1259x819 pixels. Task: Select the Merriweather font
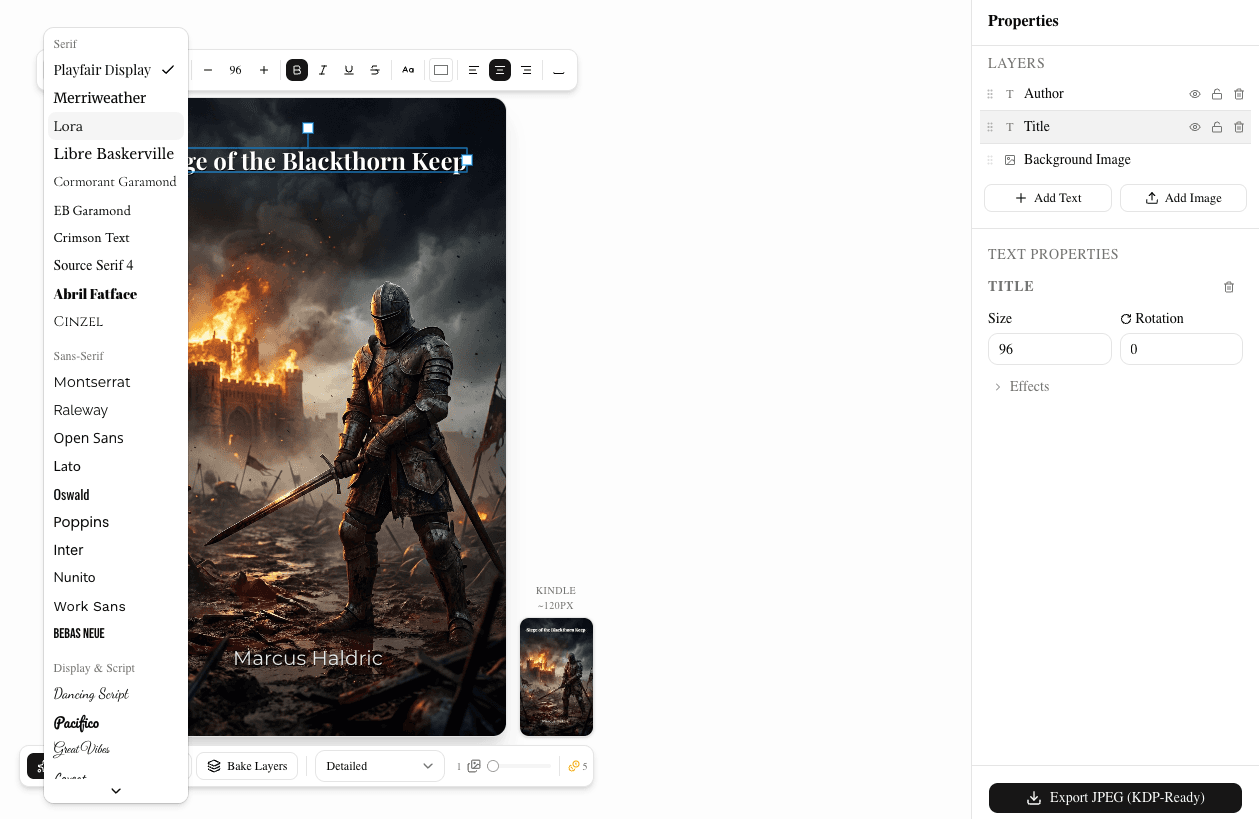pyautogui.click(x=100, y=97)
